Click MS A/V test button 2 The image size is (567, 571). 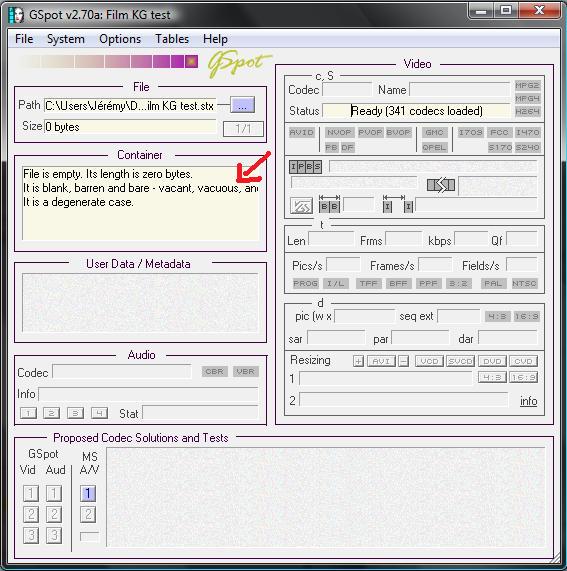(88, 514)
